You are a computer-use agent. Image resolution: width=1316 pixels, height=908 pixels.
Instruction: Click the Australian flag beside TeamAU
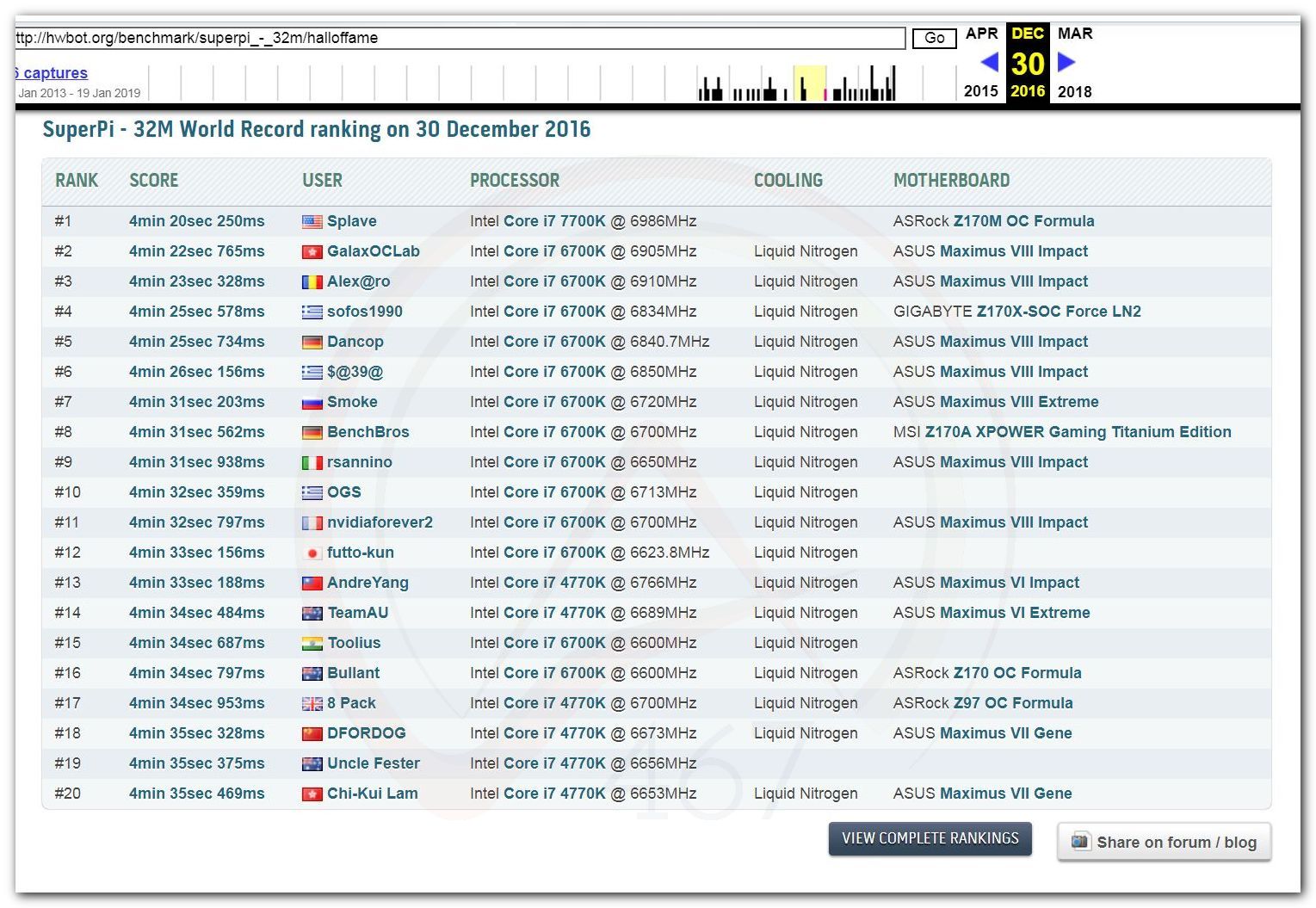(312, 614)
